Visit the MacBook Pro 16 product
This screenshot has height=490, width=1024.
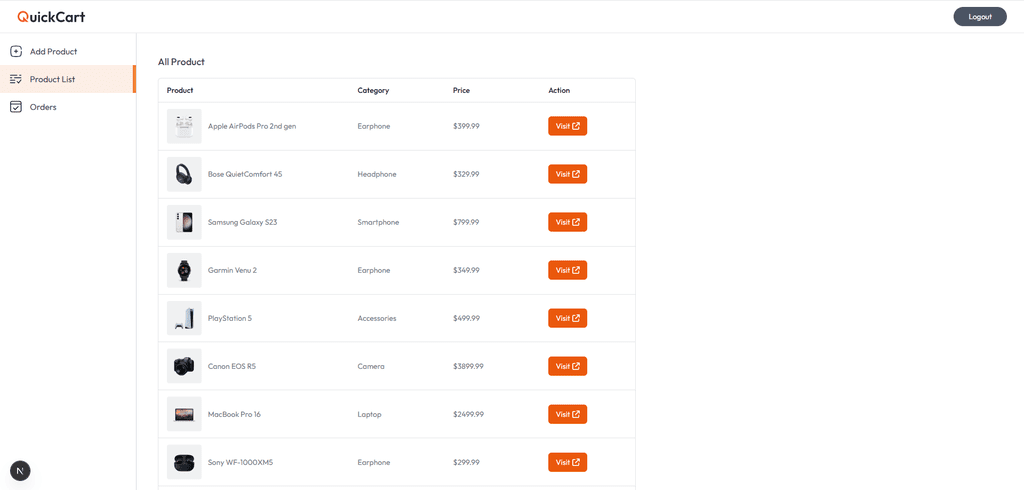pyautogui.click(x=568, y=414)
